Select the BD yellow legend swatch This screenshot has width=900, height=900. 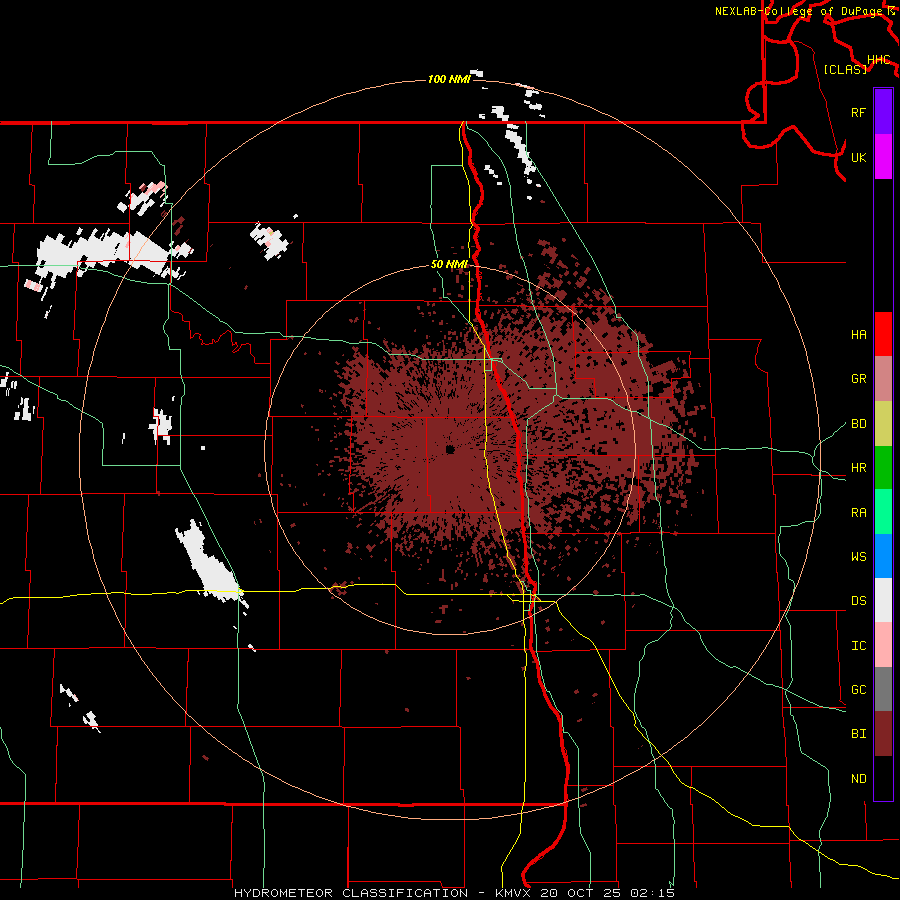[x=883, y=424]
